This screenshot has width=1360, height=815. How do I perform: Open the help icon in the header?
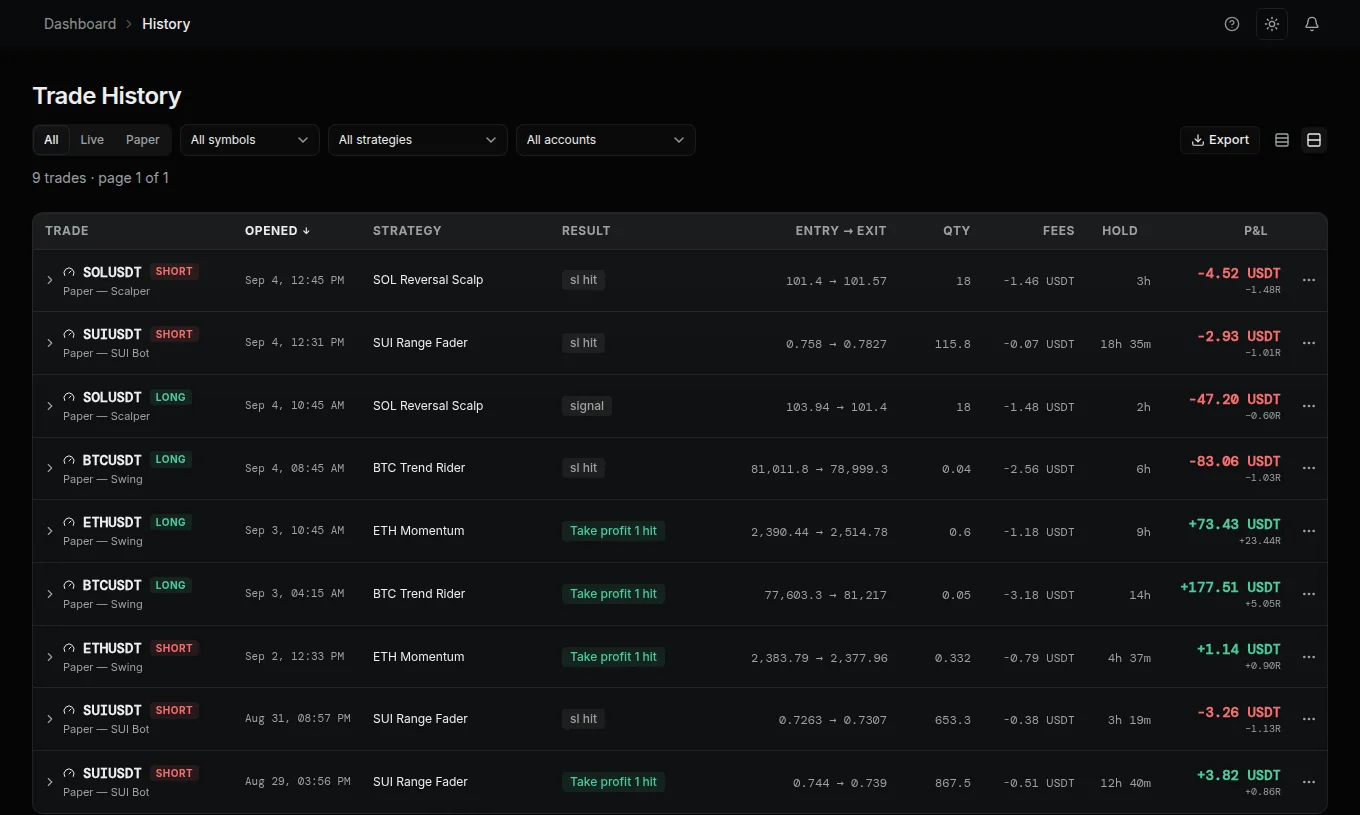pos(1232,24)
